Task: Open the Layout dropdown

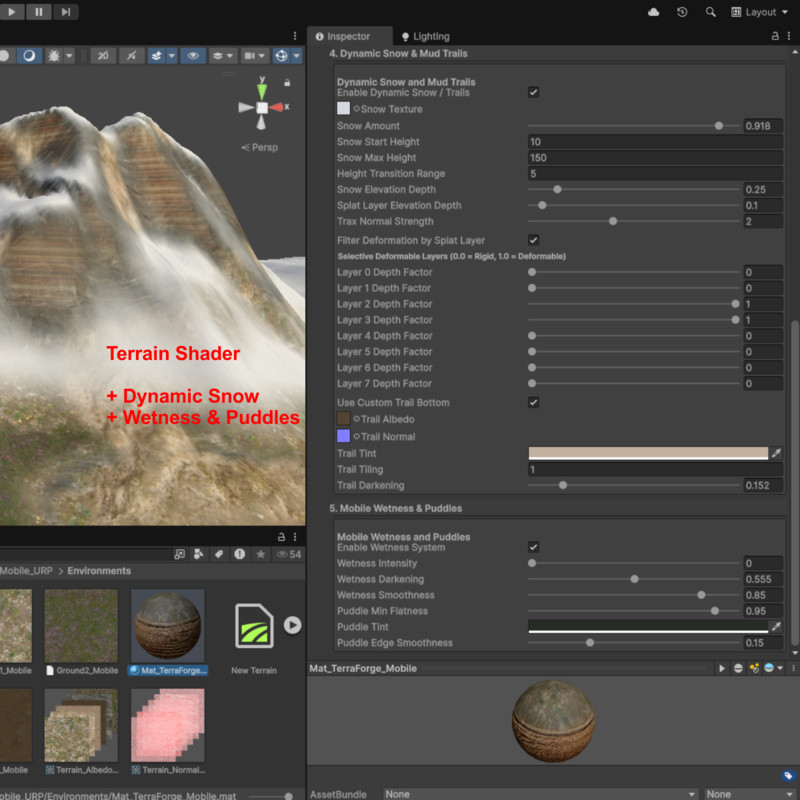Action: point(759,12)
